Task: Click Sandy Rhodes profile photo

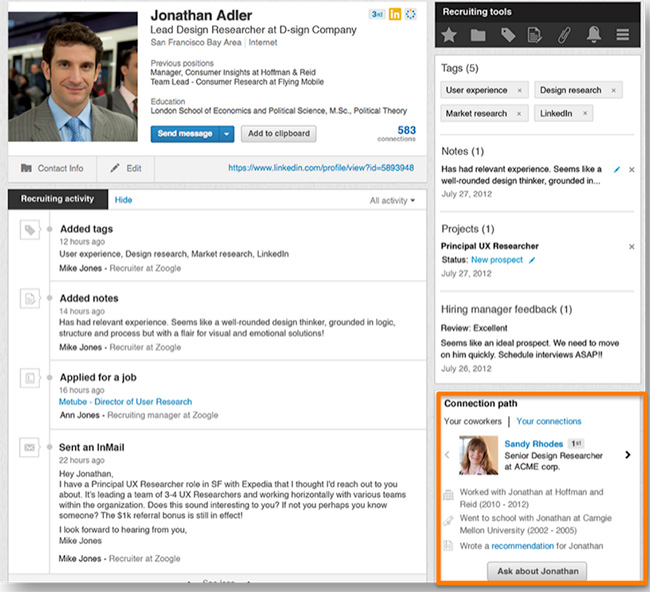Action: 478,455
